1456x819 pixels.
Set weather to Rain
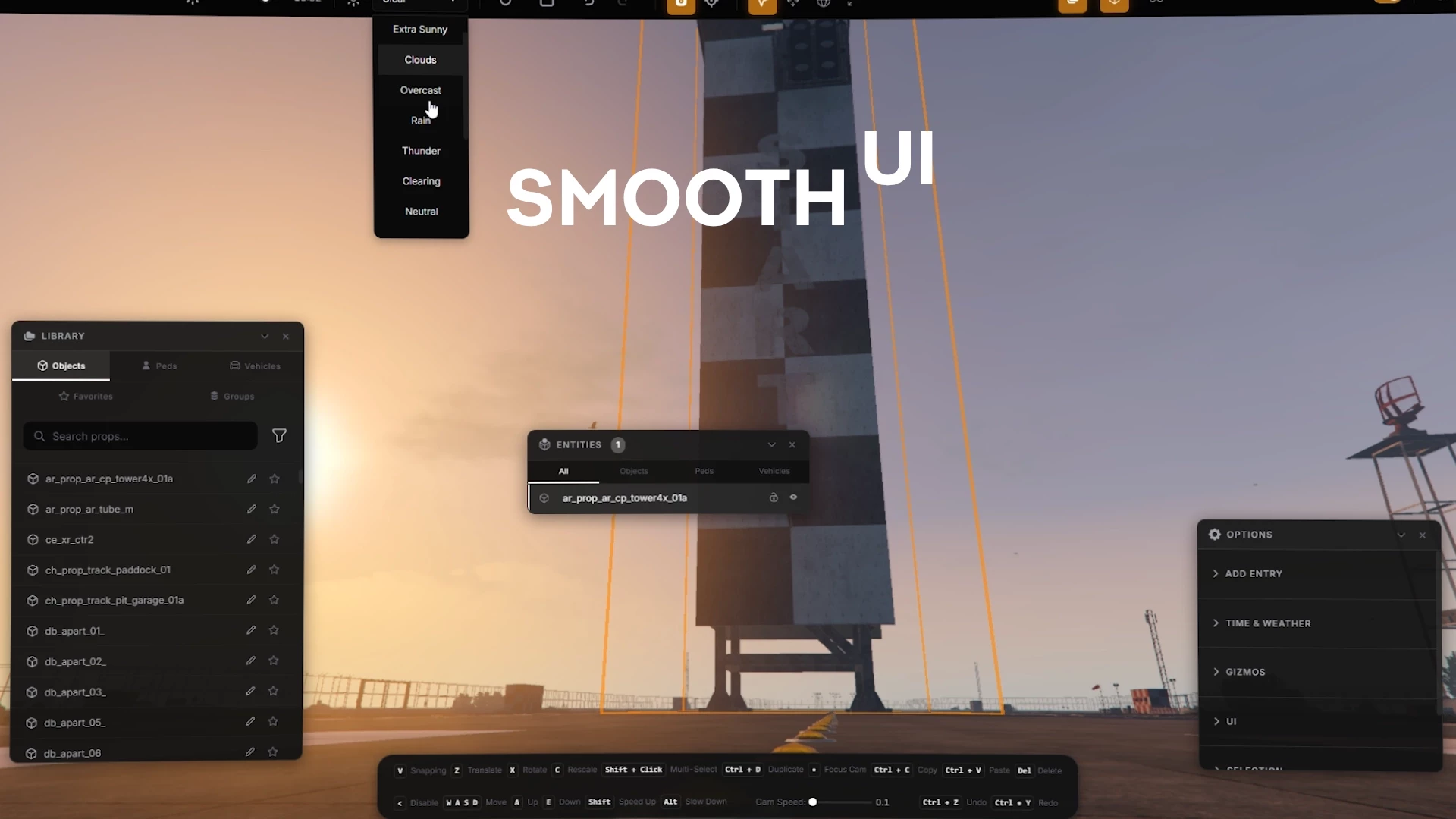point(420,121)
